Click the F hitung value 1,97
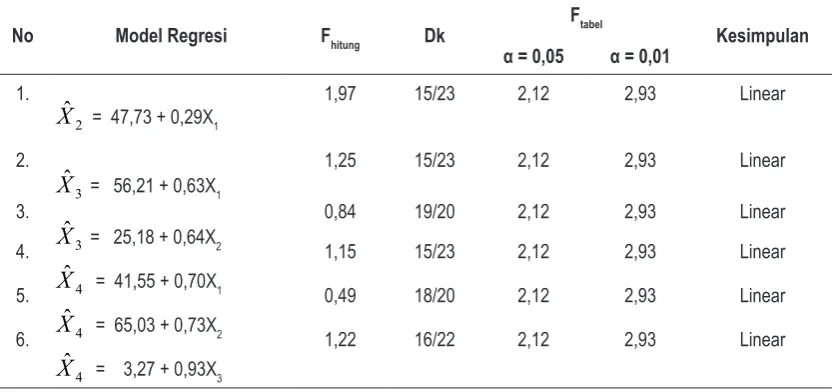Screen dimensions: 833x392 click(x=340, y=94)
